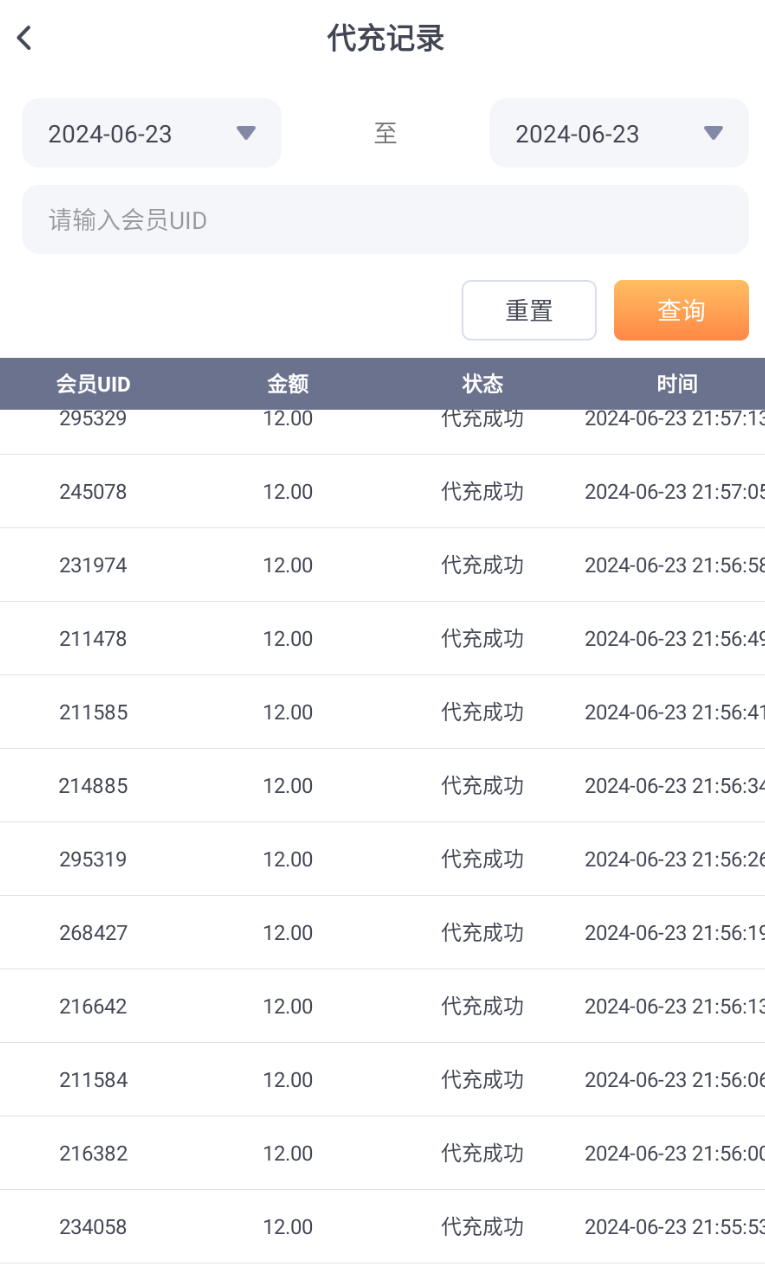
Task: Open the end date dropdown
Action: (x=618, y=133)
